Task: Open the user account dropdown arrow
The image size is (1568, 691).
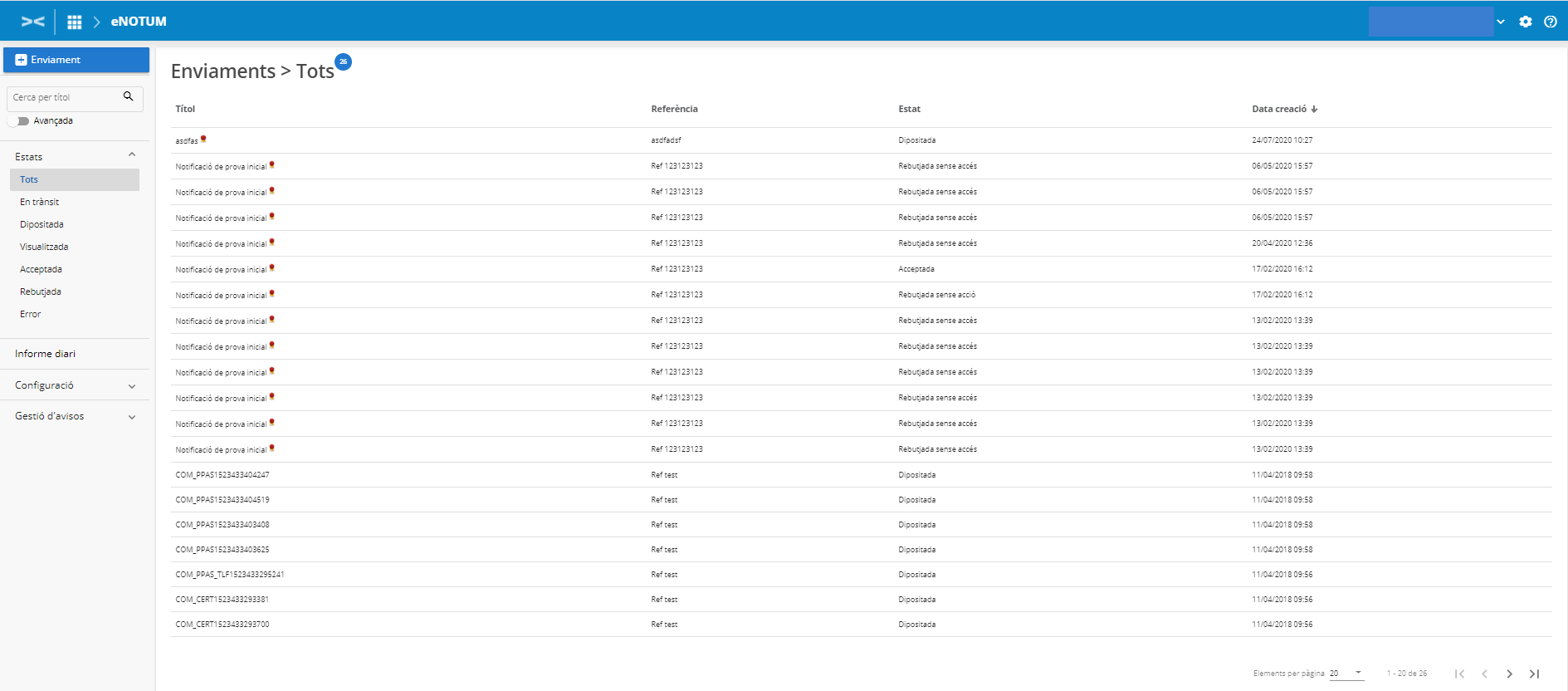Action: pos(1501,22)
